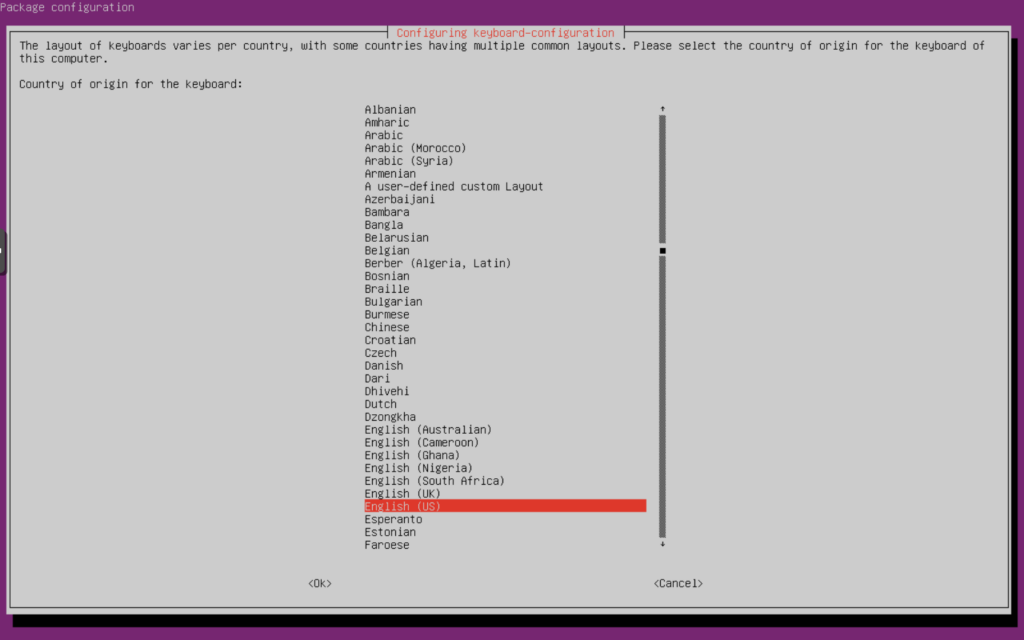Click scrollbar up arrow at top
Screen dimensions: 1024x640
[x=662, y=109]
